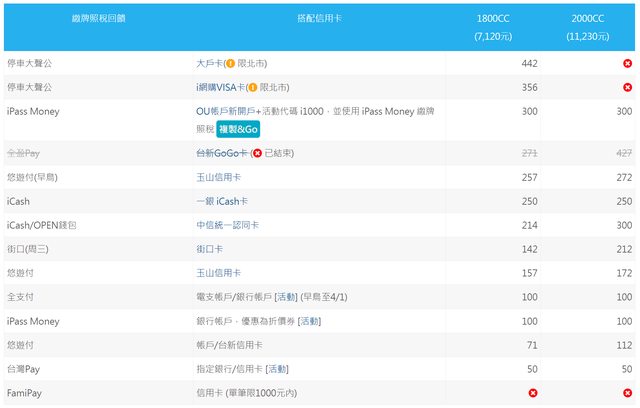Click the red ended icon beside 台新GoGo卡
The height and width of the screenshot is (408, 640).
click(257, 153)
